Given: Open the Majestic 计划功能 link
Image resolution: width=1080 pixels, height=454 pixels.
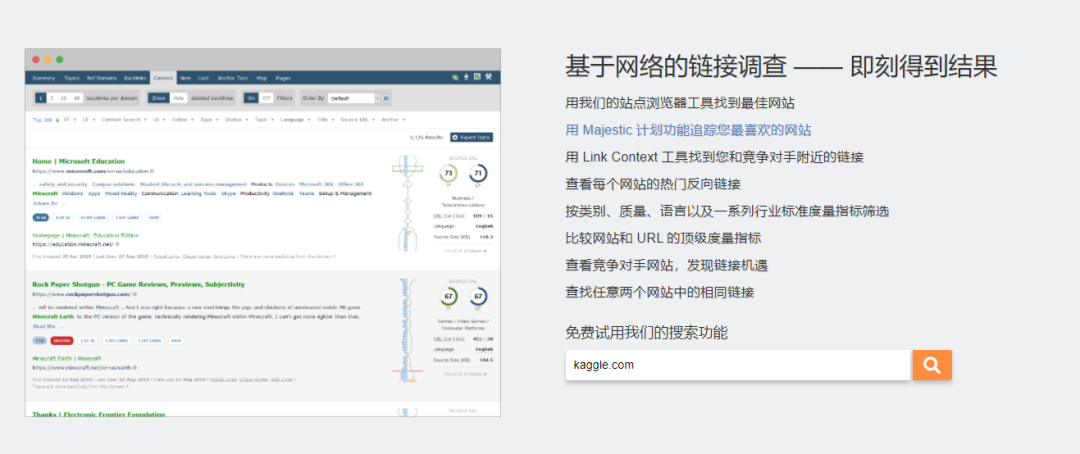Looking at the screenshot, I should pos(688,130).
